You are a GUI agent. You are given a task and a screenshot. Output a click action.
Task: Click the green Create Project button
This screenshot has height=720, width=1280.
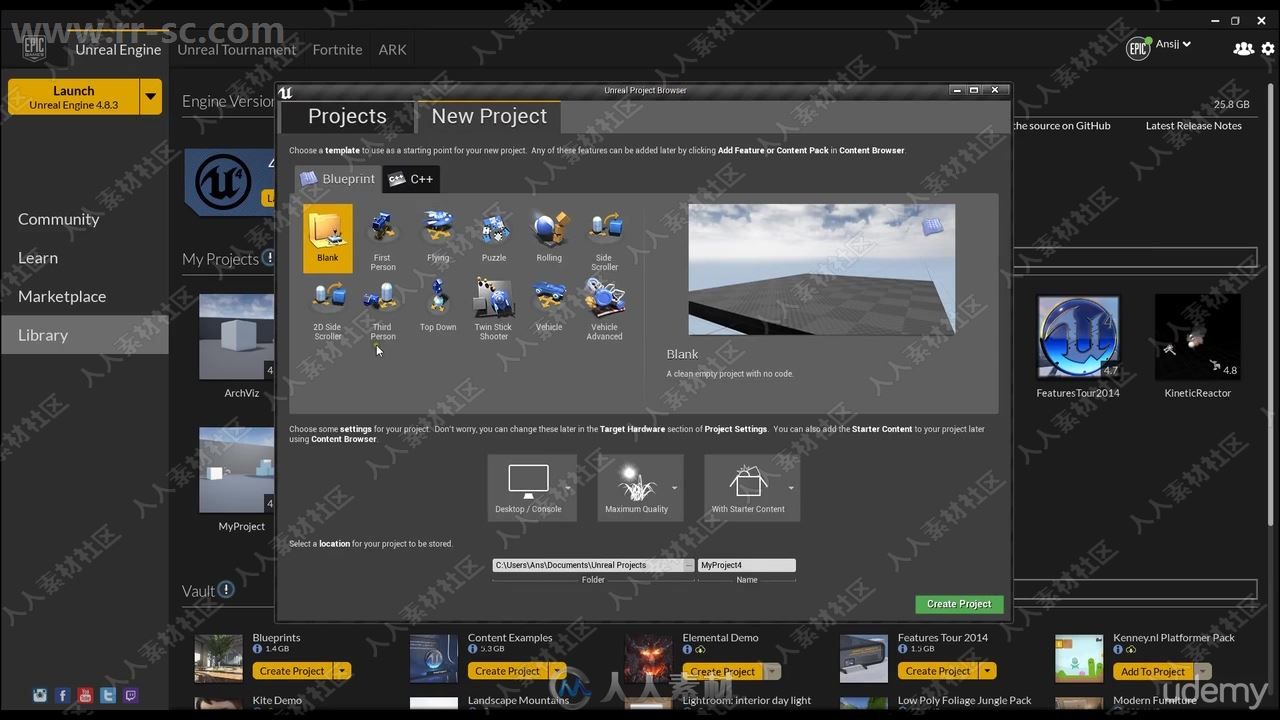coord(959,604)
